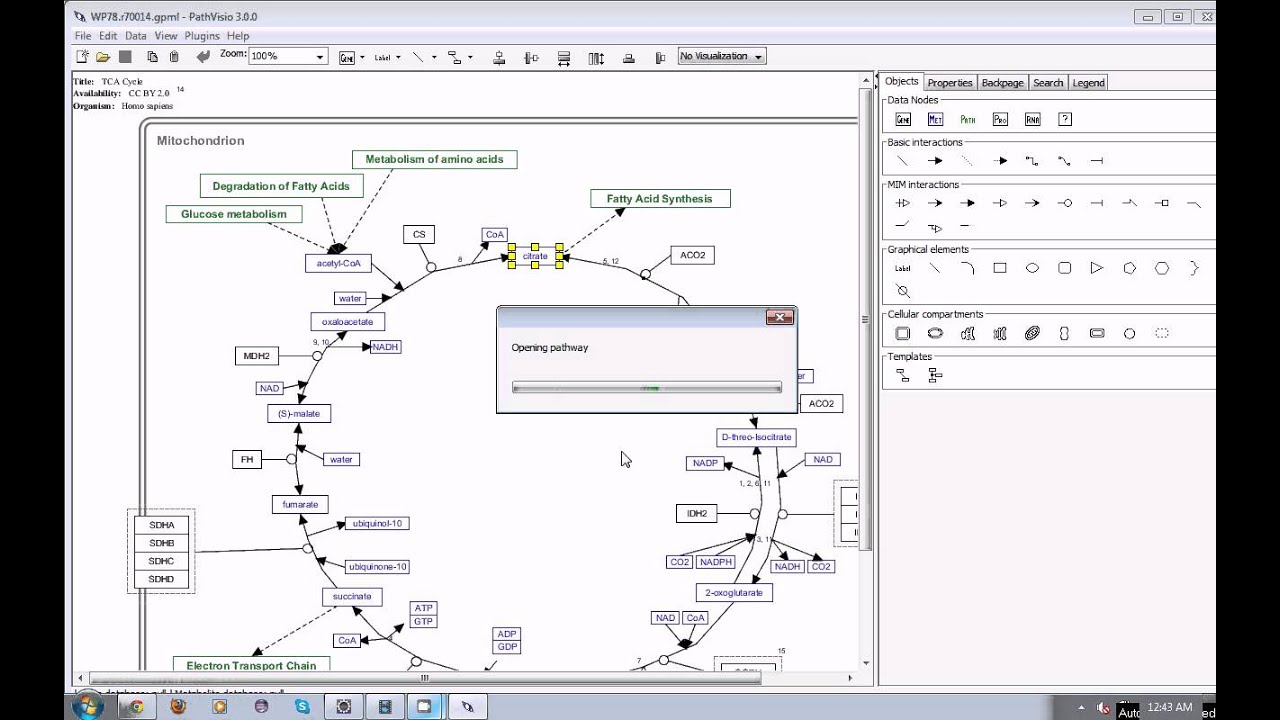Image resolution: width=1280 pixels, height=720 pixels.
Task: Select the basic elbow connector interaction
Action: (1033, 161)
